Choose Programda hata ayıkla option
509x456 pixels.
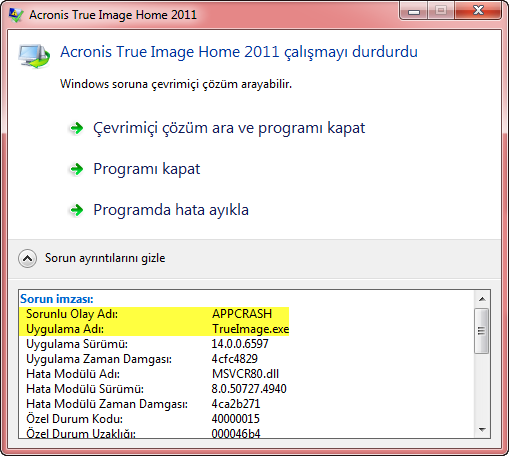[171, 210]
